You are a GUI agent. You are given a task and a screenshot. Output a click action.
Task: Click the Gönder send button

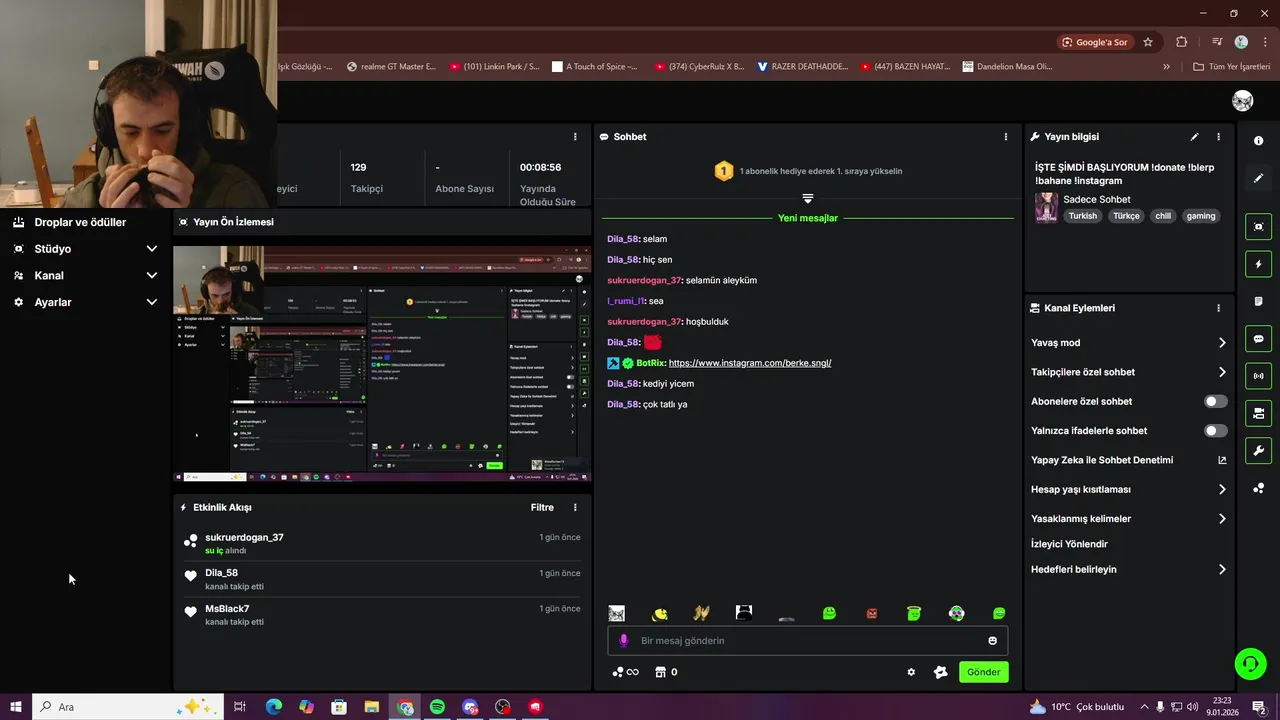point(983,672)
